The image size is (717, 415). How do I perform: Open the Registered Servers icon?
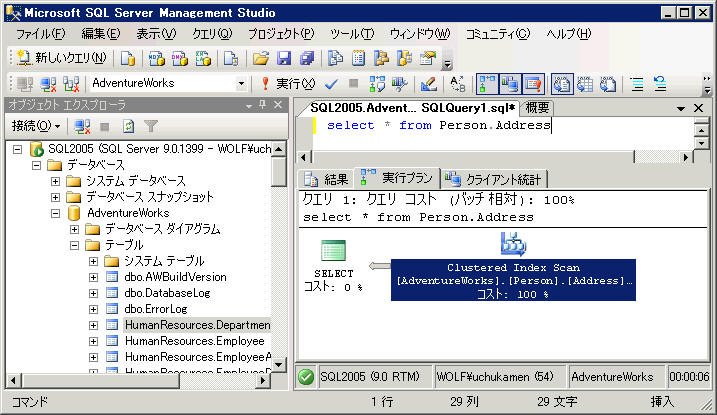(335, 58)
